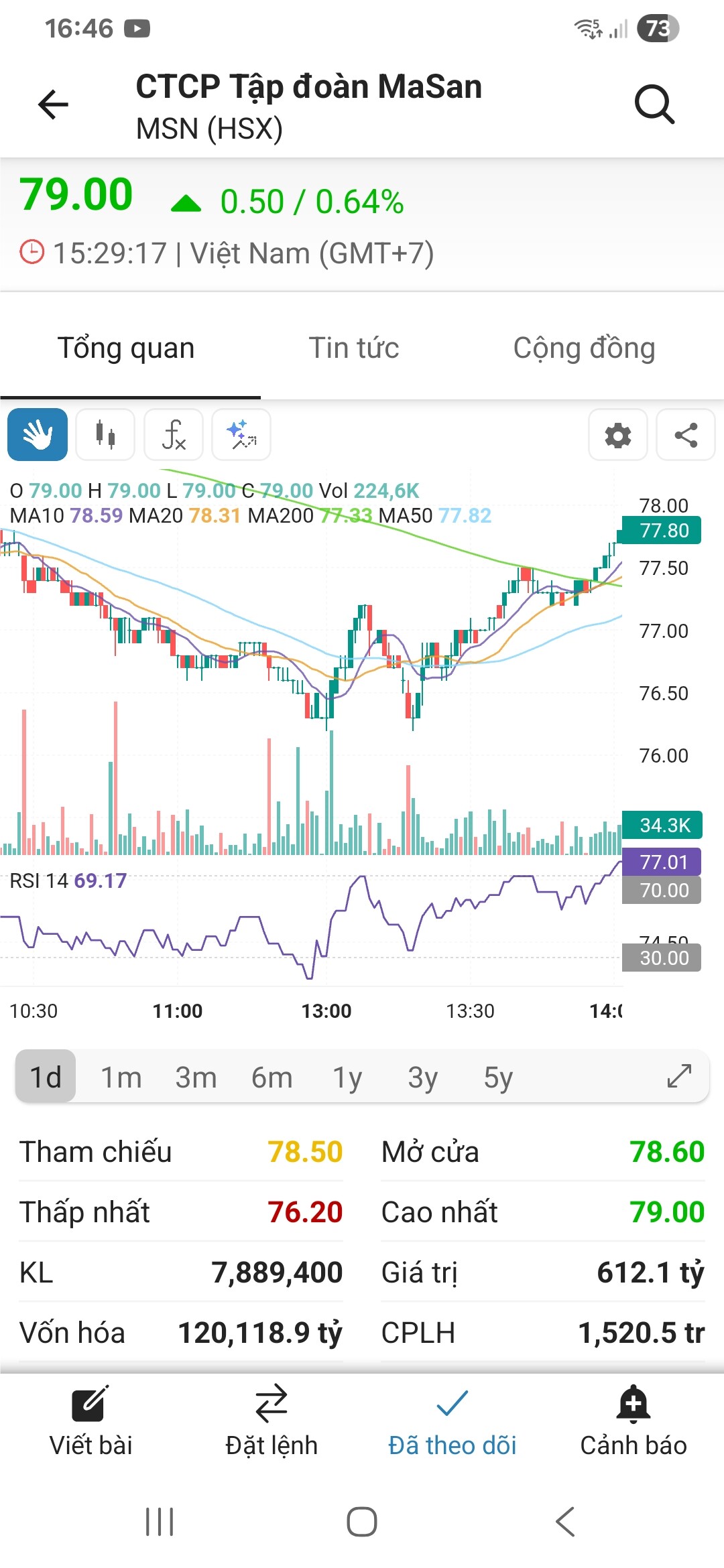Select the hand pan tool
Screen dimensions: 724x1568
click(x=38, y=435)
